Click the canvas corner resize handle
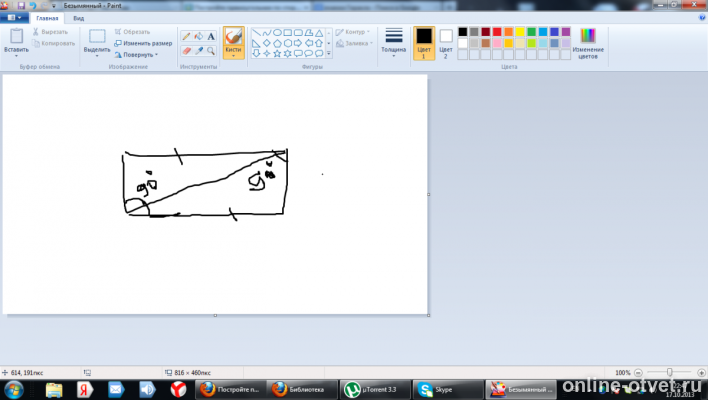708x400 pixels. click(429, 315)
